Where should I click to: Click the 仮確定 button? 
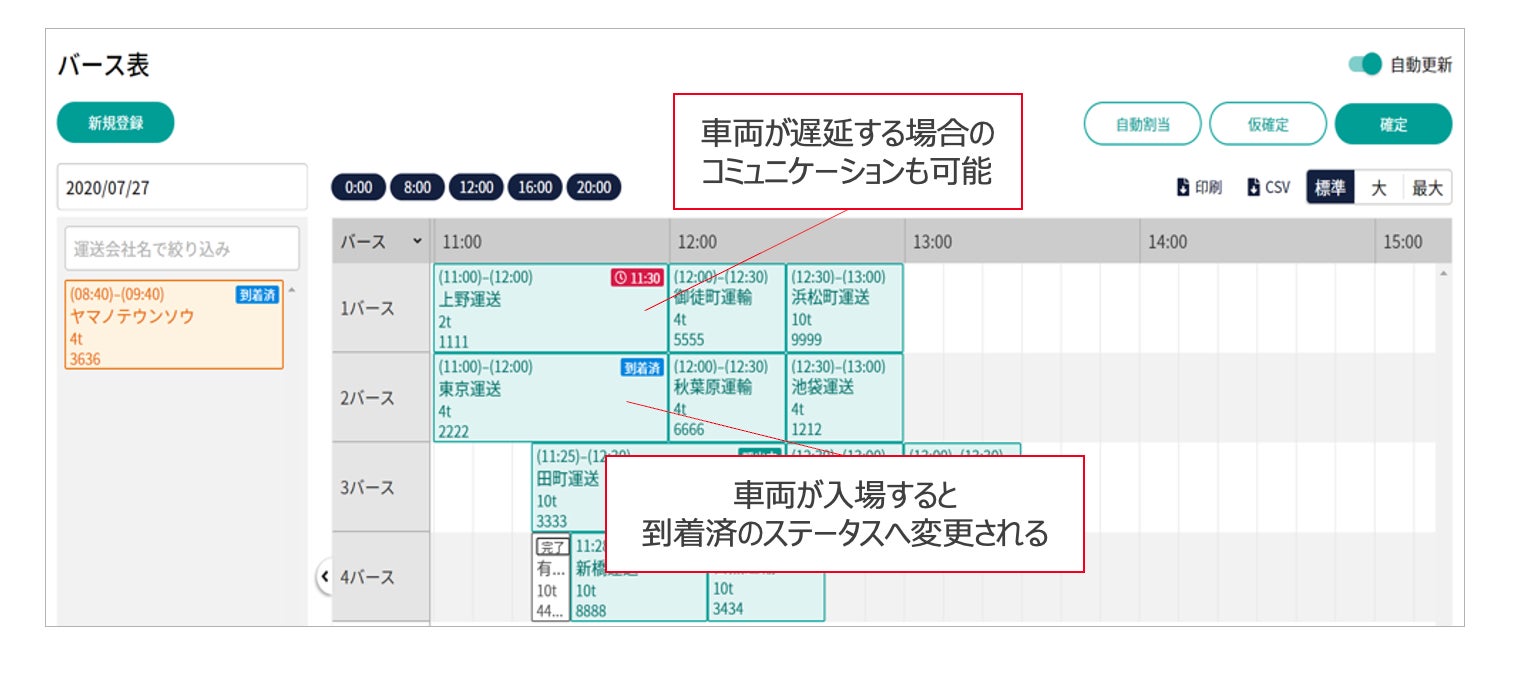pos(1268,125)
